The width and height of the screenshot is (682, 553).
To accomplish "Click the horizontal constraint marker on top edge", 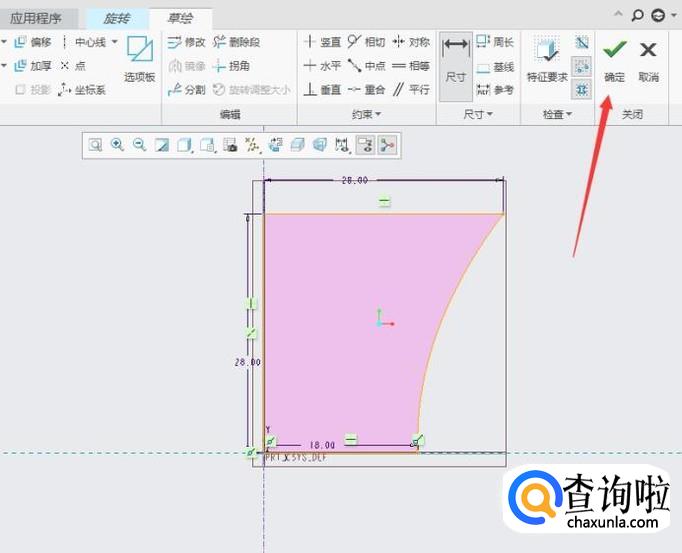I will point(384,201).
